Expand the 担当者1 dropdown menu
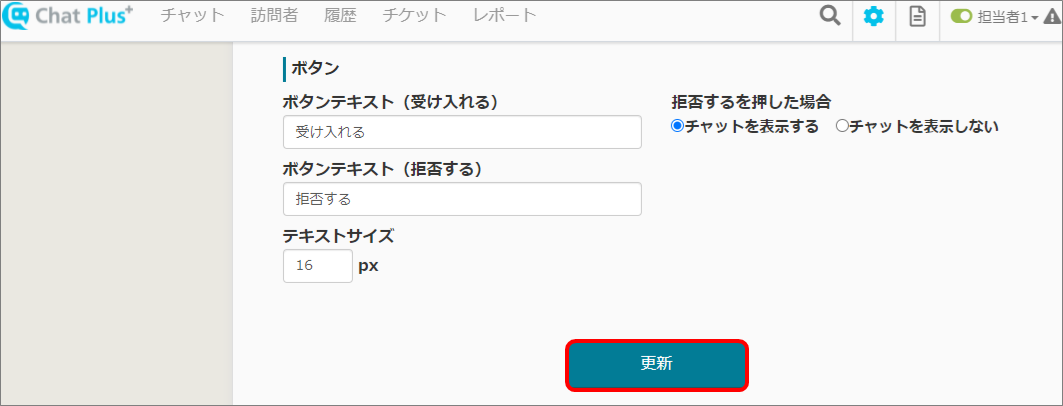 [x=1006, y=17]
